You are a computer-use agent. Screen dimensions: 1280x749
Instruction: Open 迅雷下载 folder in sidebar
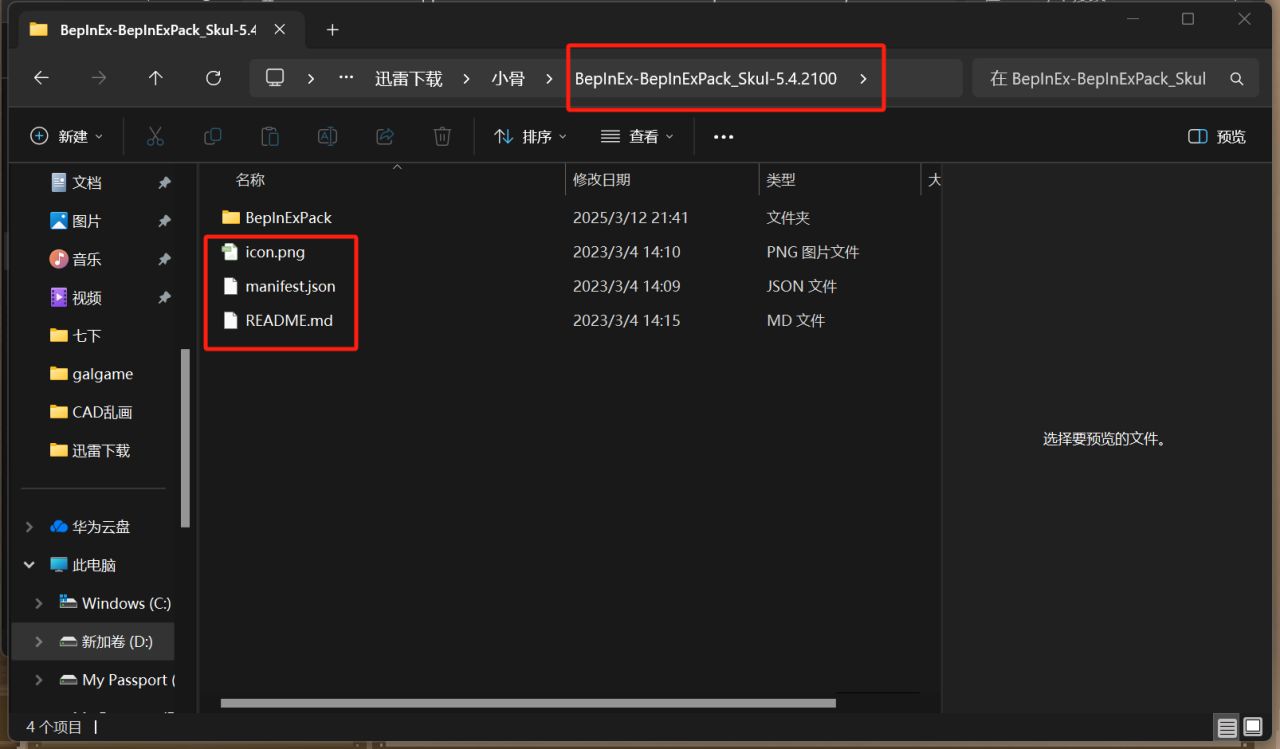click(x=90, y=450)
